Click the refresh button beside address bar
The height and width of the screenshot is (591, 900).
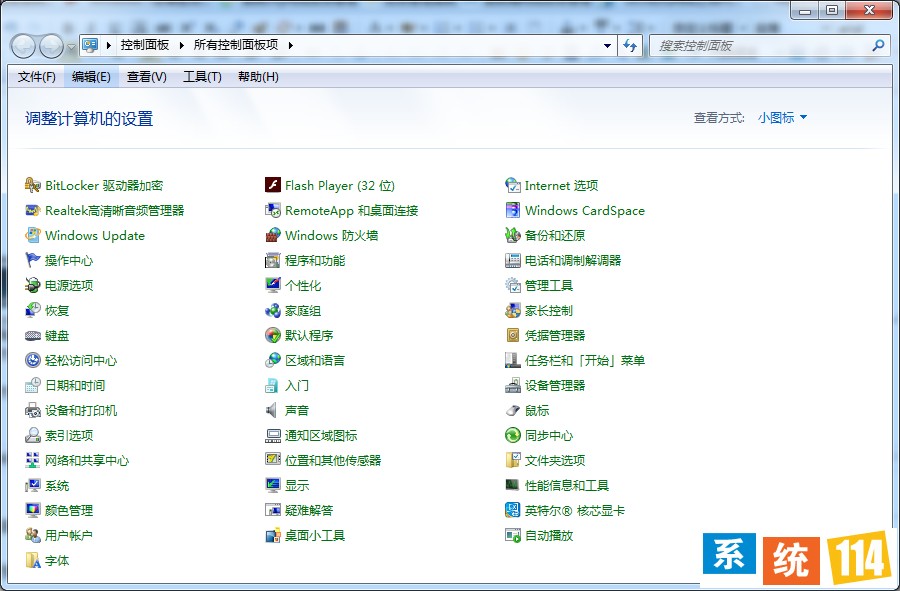click(x=630, y=46)
